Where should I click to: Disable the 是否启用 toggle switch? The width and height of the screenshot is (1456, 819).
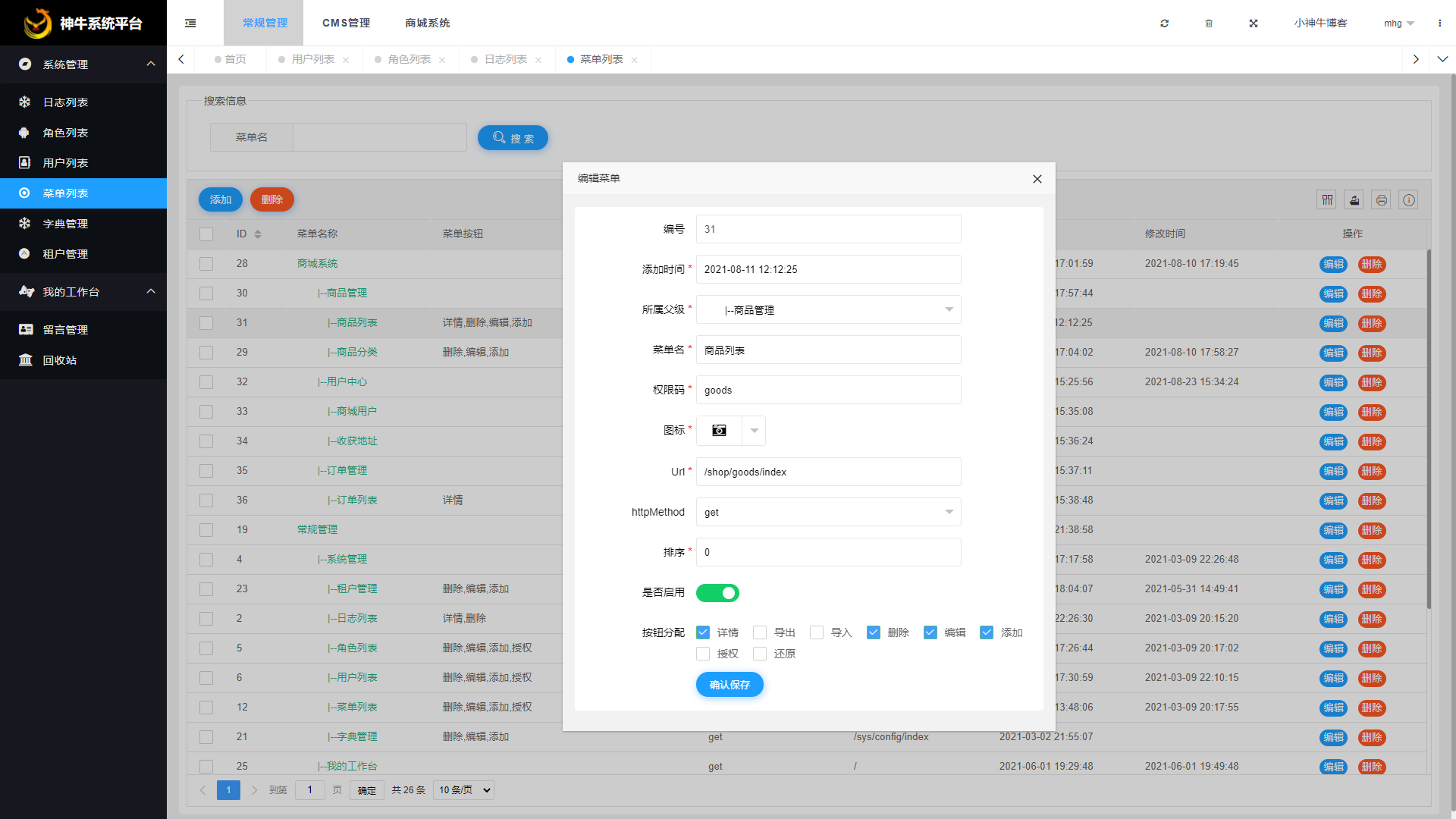coord(717,592)
